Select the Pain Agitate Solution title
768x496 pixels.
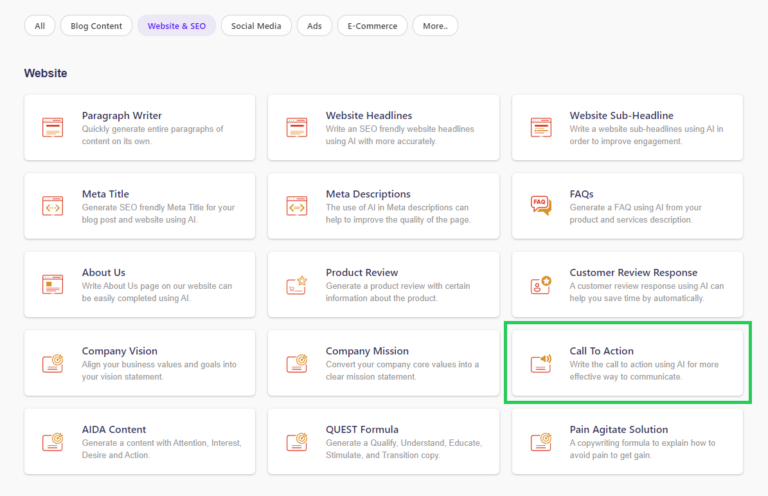coord(621,430)
